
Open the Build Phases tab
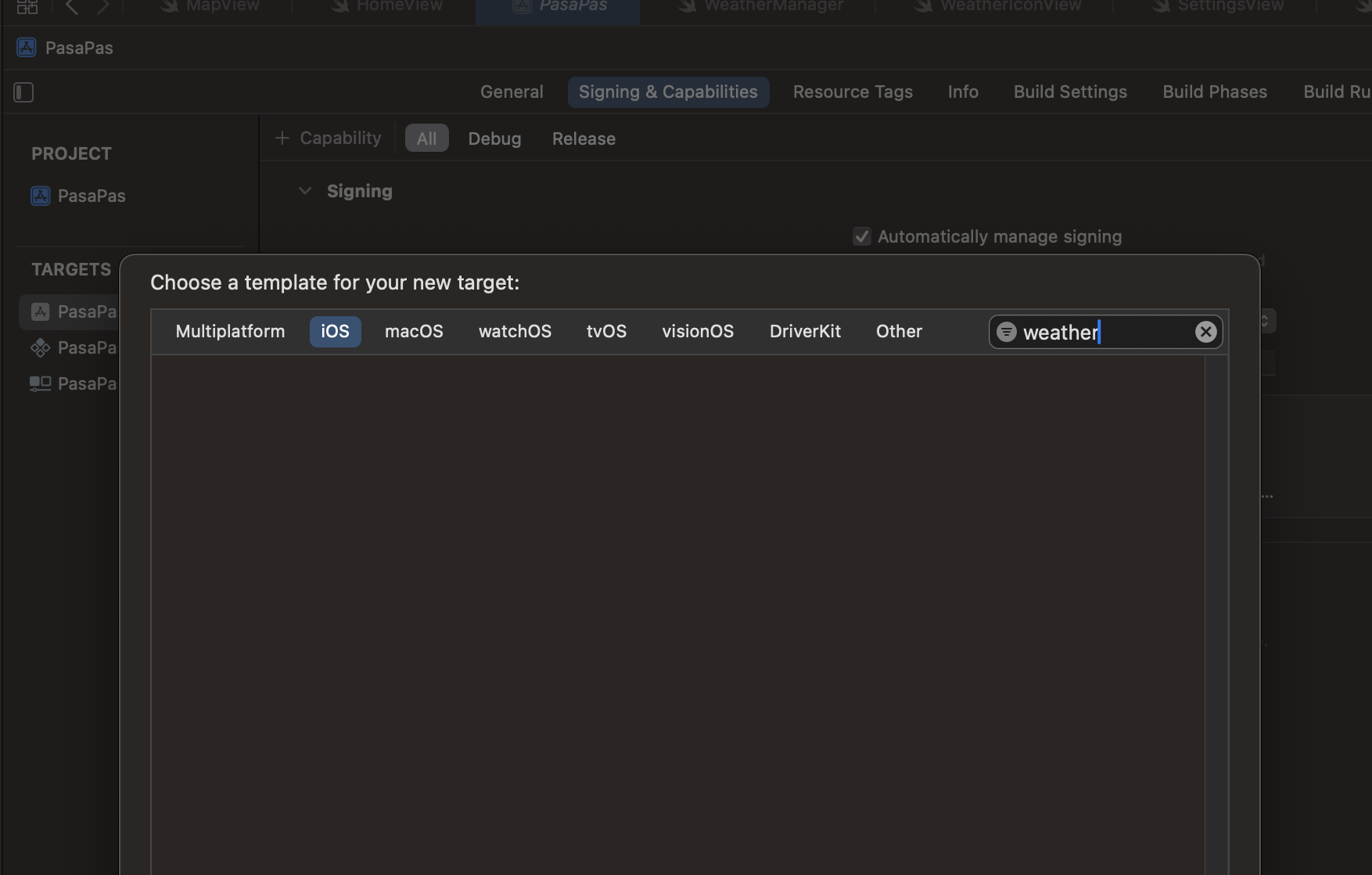pos(1215,92)
